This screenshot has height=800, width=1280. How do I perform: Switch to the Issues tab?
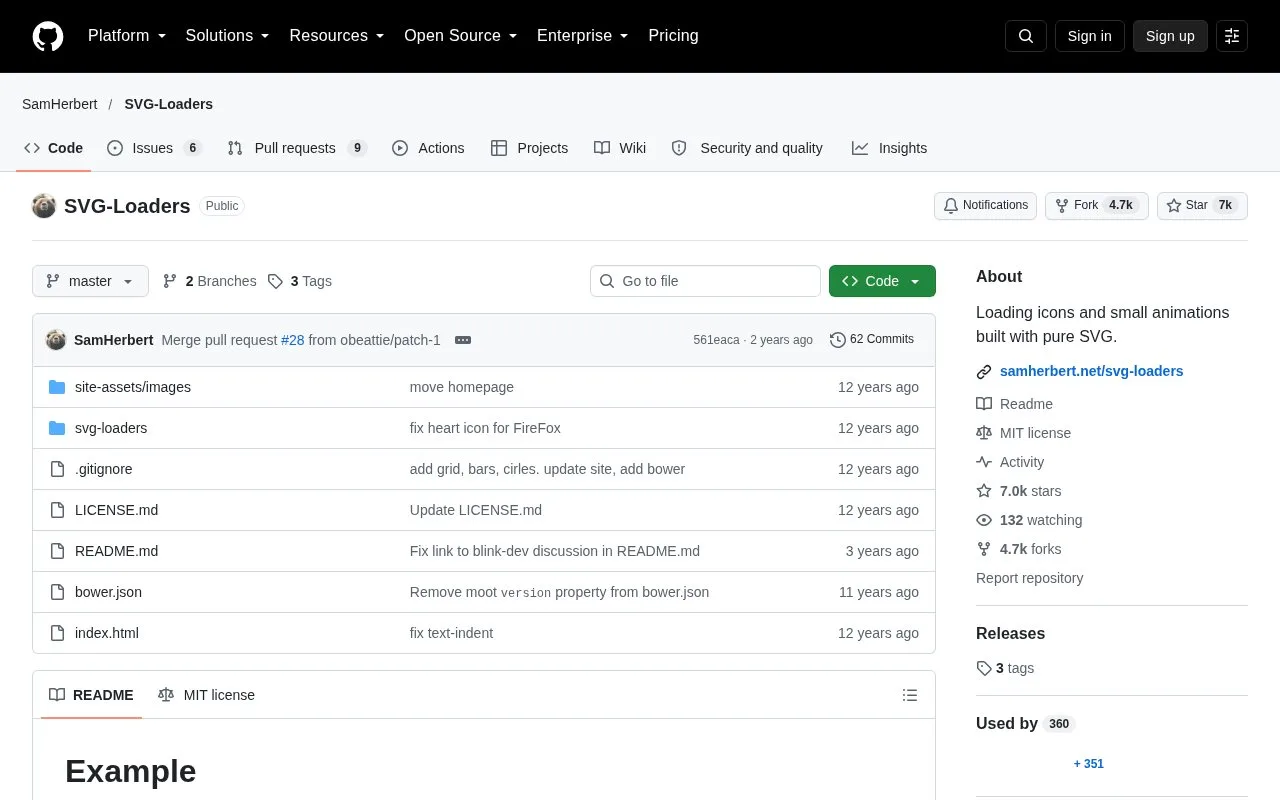pyautogui.click(x=155, y=148)
